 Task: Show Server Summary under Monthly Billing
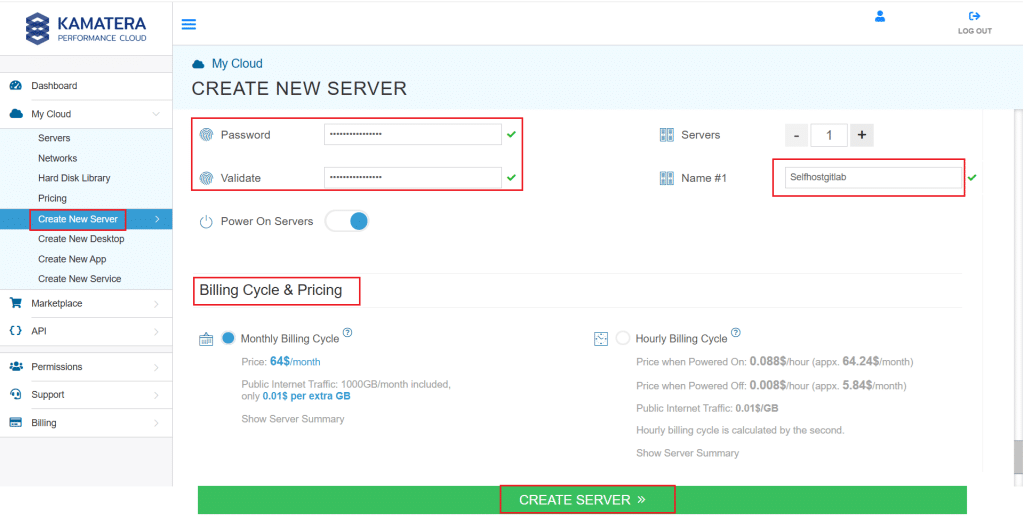[293, 419]
